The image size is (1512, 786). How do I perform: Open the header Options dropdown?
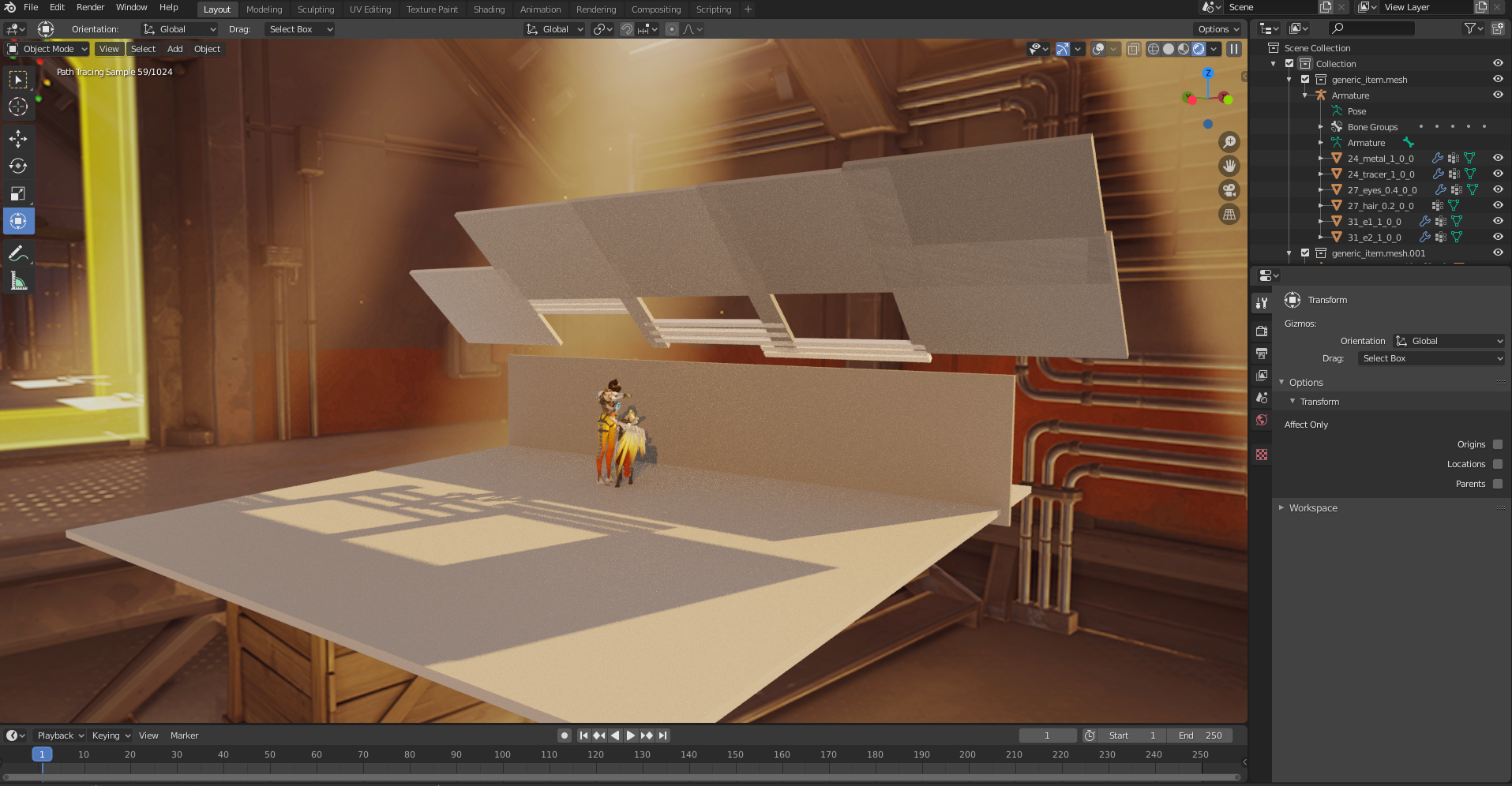click(x=1218, y=29)
